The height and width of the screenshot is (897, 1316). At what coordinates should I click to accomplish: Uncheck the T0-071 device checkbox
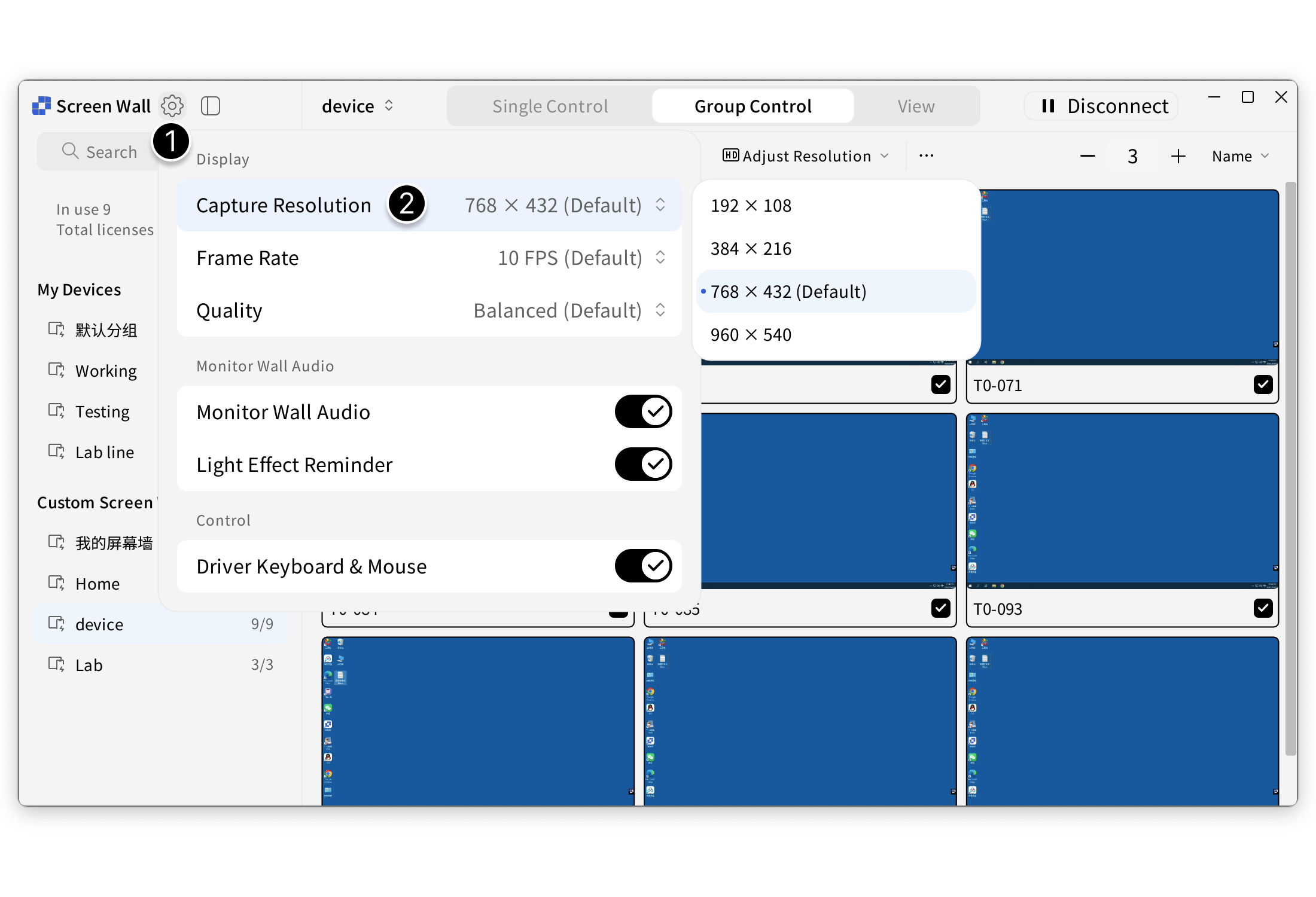1263,385
